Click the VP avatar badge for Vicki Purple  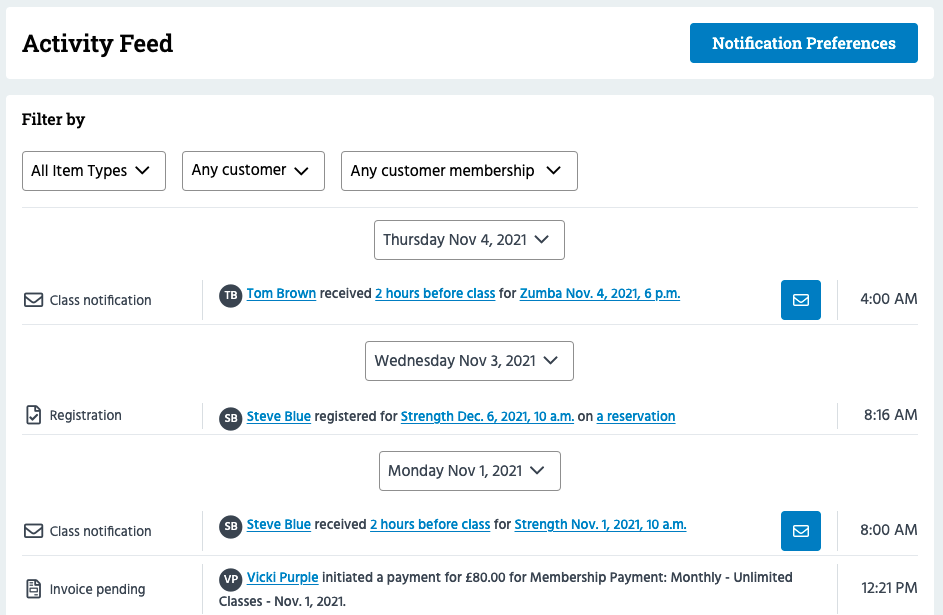point(231,577)
